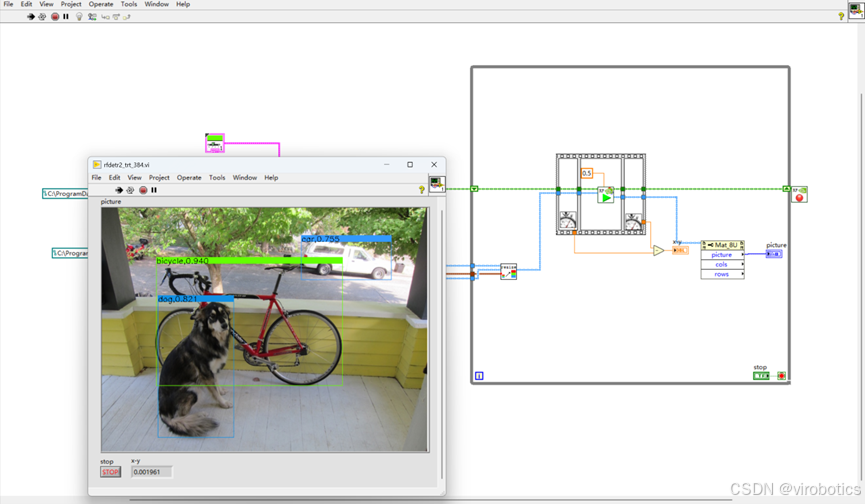The height and width of the screenshot is (504, 865).
Task: Click the Step Into button
Action: [x=105, y=17]
